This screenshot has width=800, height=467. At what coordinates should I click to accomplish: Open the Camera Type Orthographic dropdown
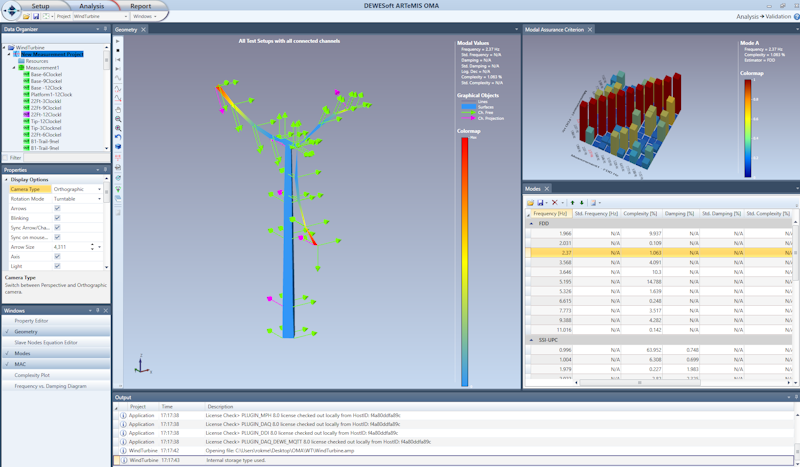[99, 189]
